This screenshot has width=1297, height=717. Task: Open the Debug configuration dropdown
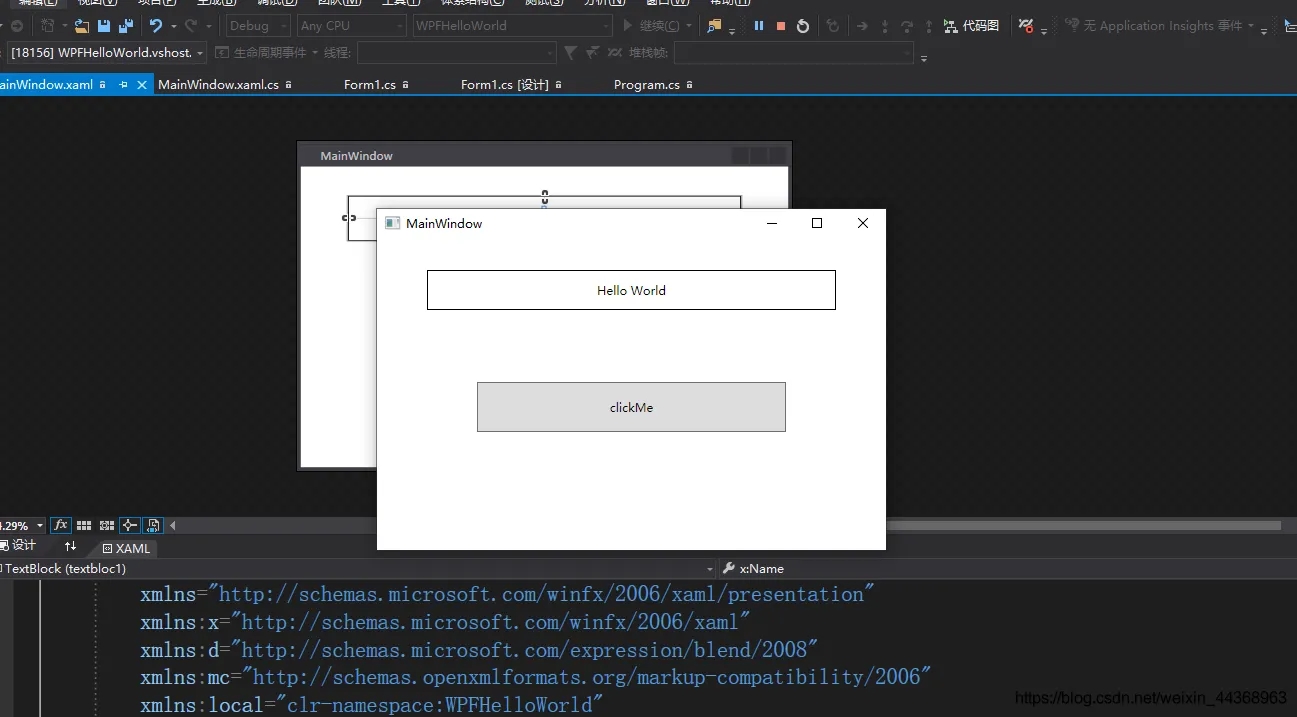click(x=258, y=26)
